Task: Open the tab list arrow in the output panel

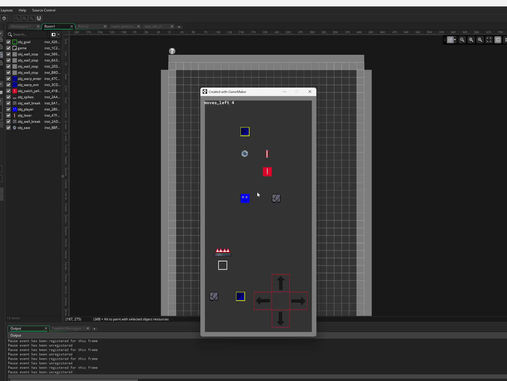Action: 94,329
